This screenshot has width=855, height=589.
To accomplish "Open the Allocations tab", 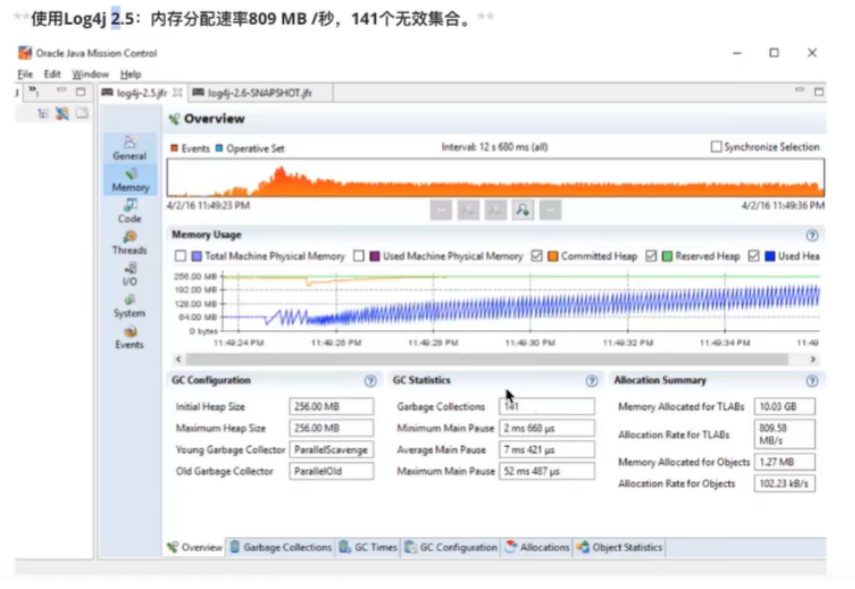I will [537, 547].
